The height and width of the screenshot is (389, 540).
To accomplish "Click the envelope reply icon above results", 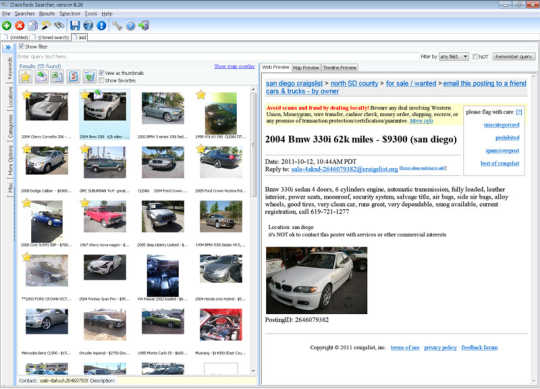I will [41, 76].
